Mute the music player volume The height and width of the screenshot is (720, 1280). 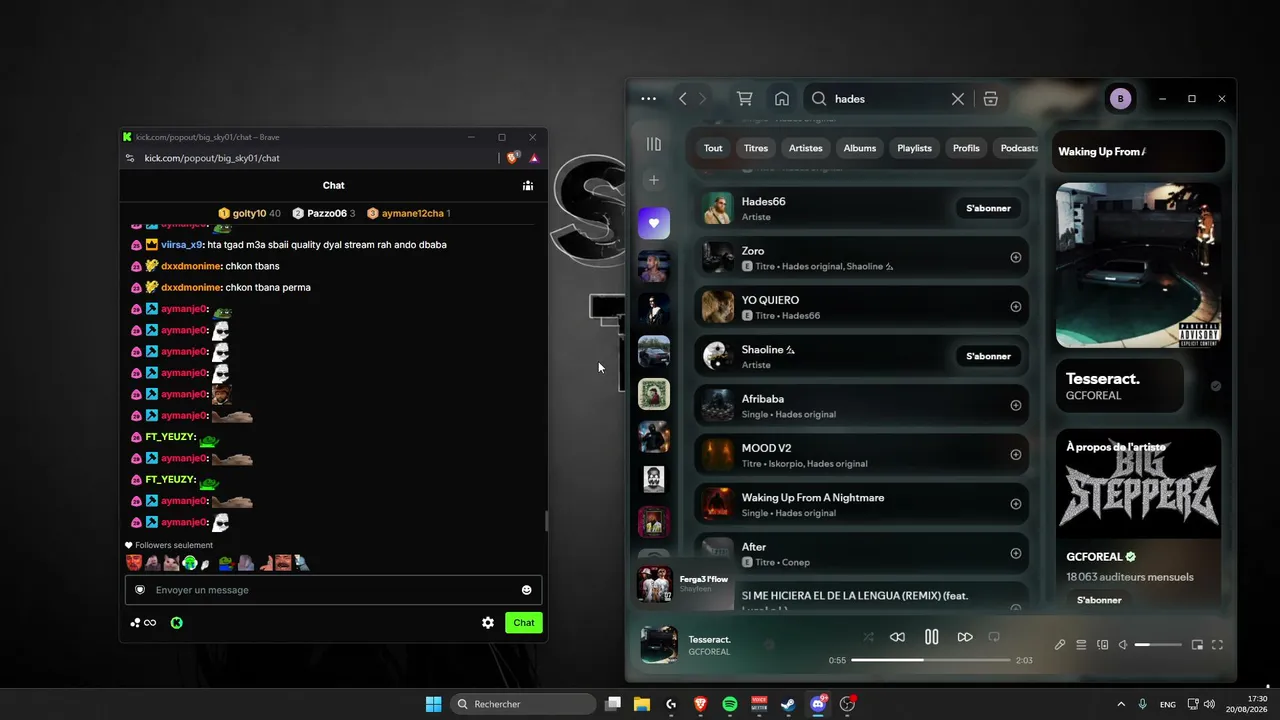pos(1123,645)
